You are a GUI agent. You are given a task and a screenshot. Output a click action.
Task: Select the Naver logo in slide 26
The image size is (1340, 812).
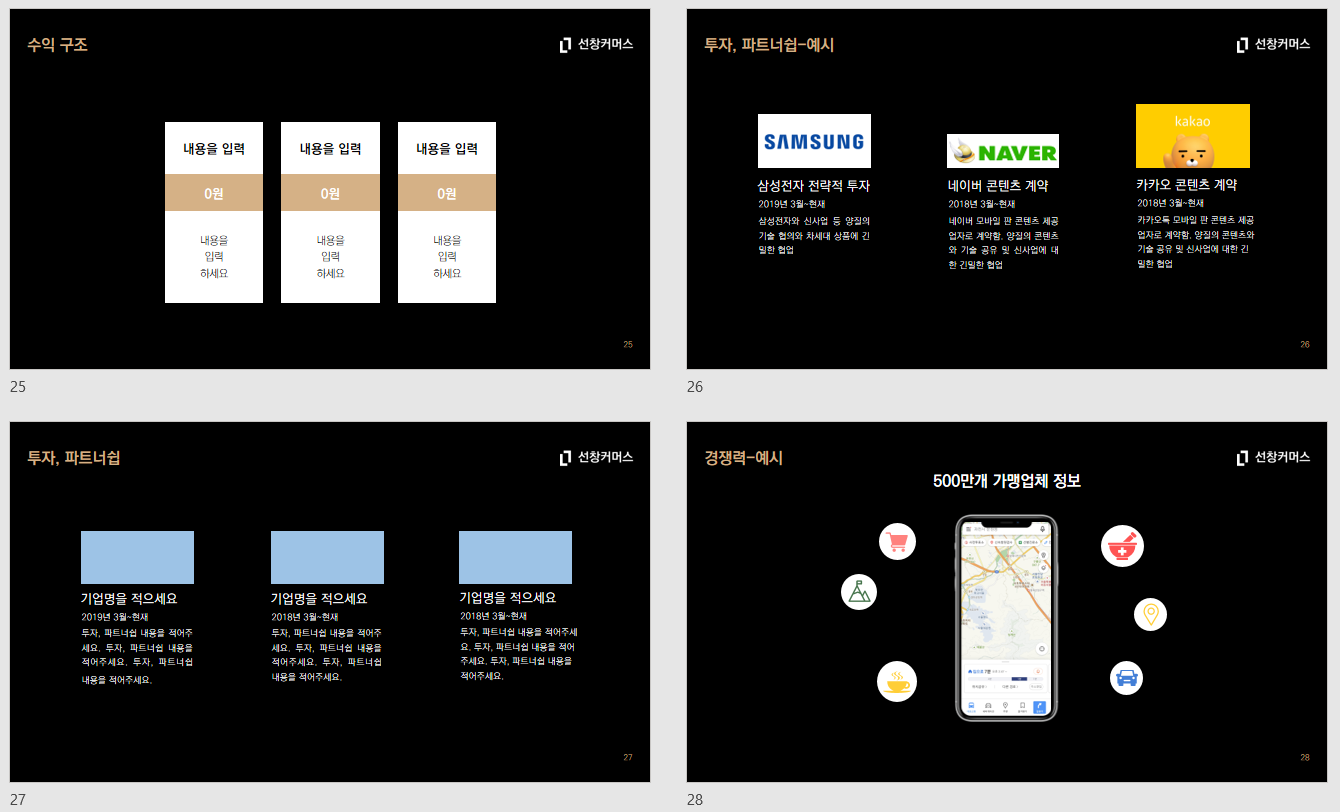click(x=1003, y=151)
